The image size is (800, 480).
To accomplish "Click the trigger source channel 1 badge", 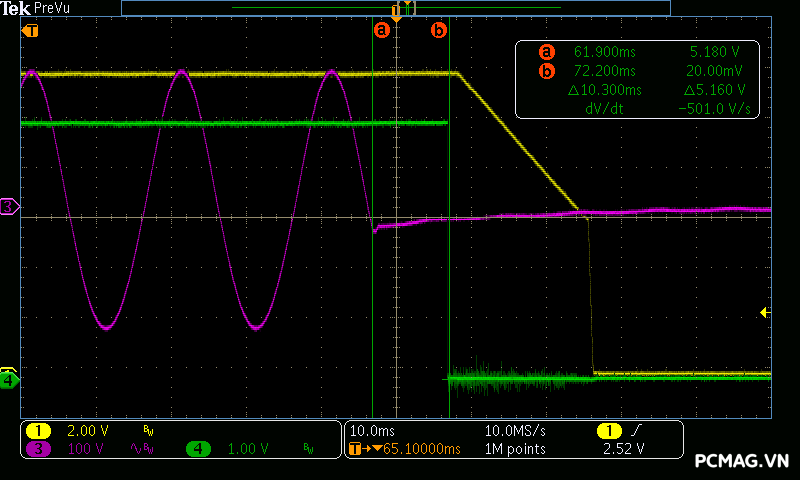I will [x=608, y=430].
